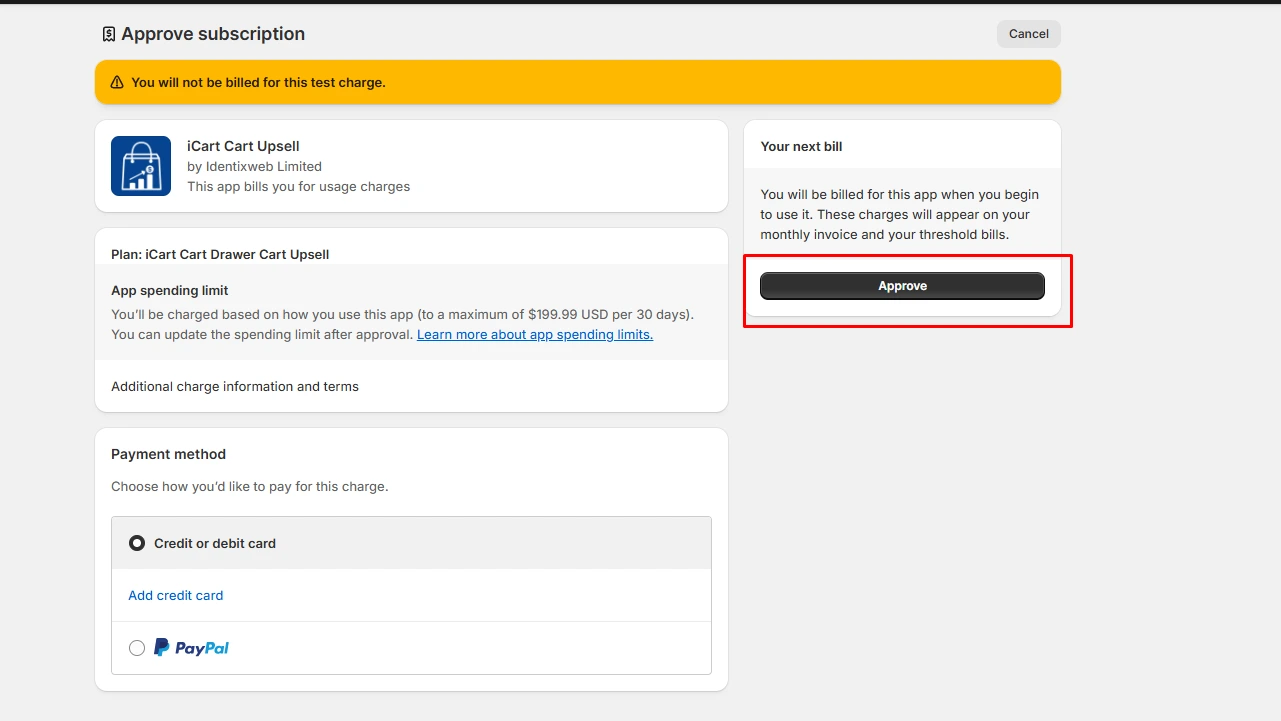Click 'You will not be billed' banner text
The height and width of the screenshot is (721, 1281).
click(258, 83)
